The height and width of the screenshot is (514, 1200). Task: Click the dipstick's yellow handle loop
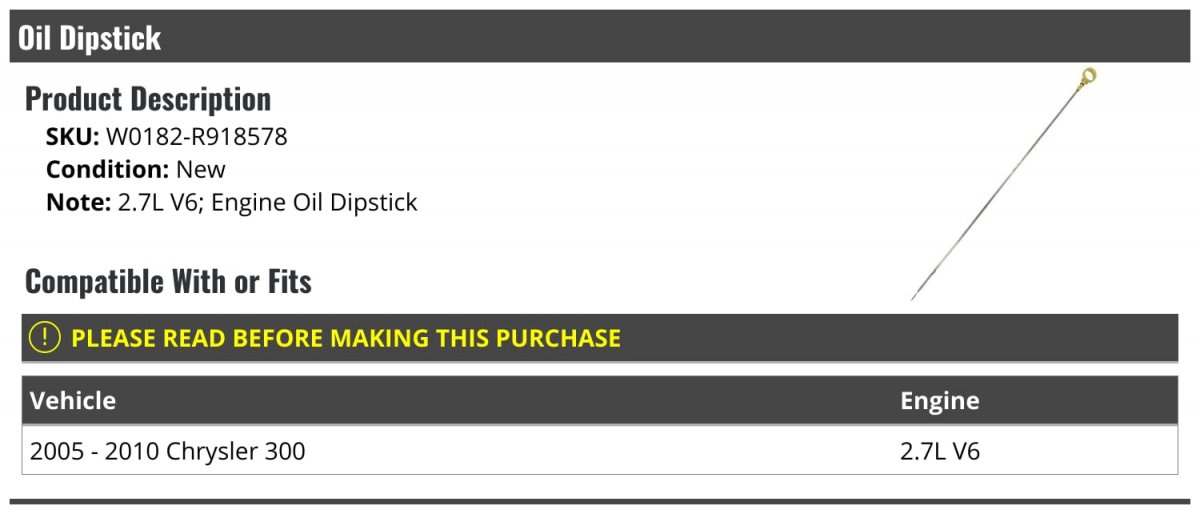pyautogui.click(x=1088, y=78)
